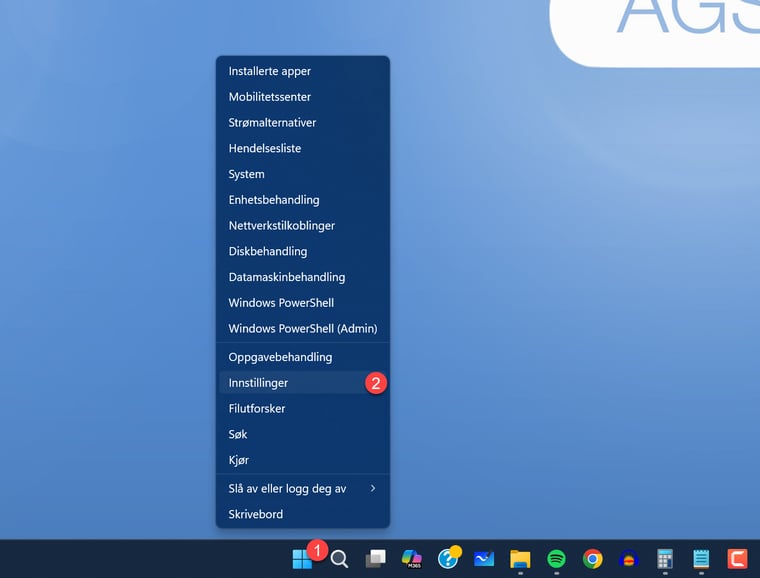This screenshot has height=578, width=760.
Task: Open Task View in the taskbar
Action: click(376, 559)
